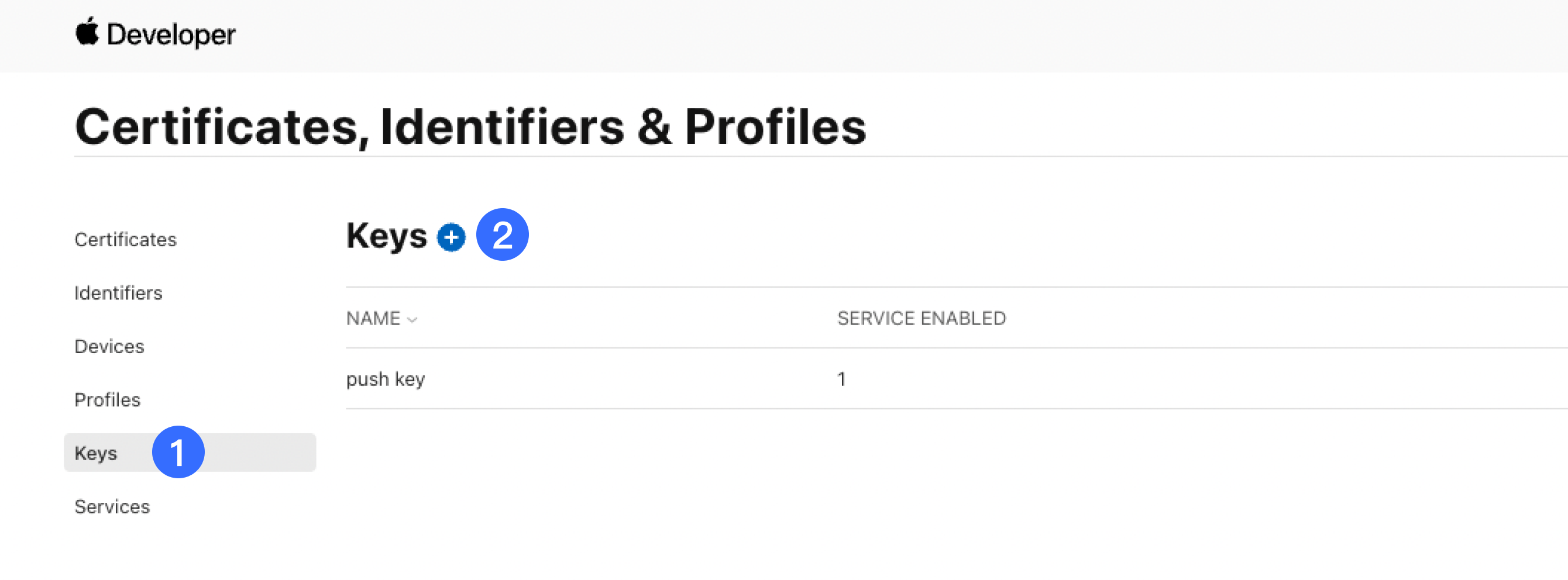
Task: Switch to the Profiles section
Action: pyautogui.click(x=107, y=400)
